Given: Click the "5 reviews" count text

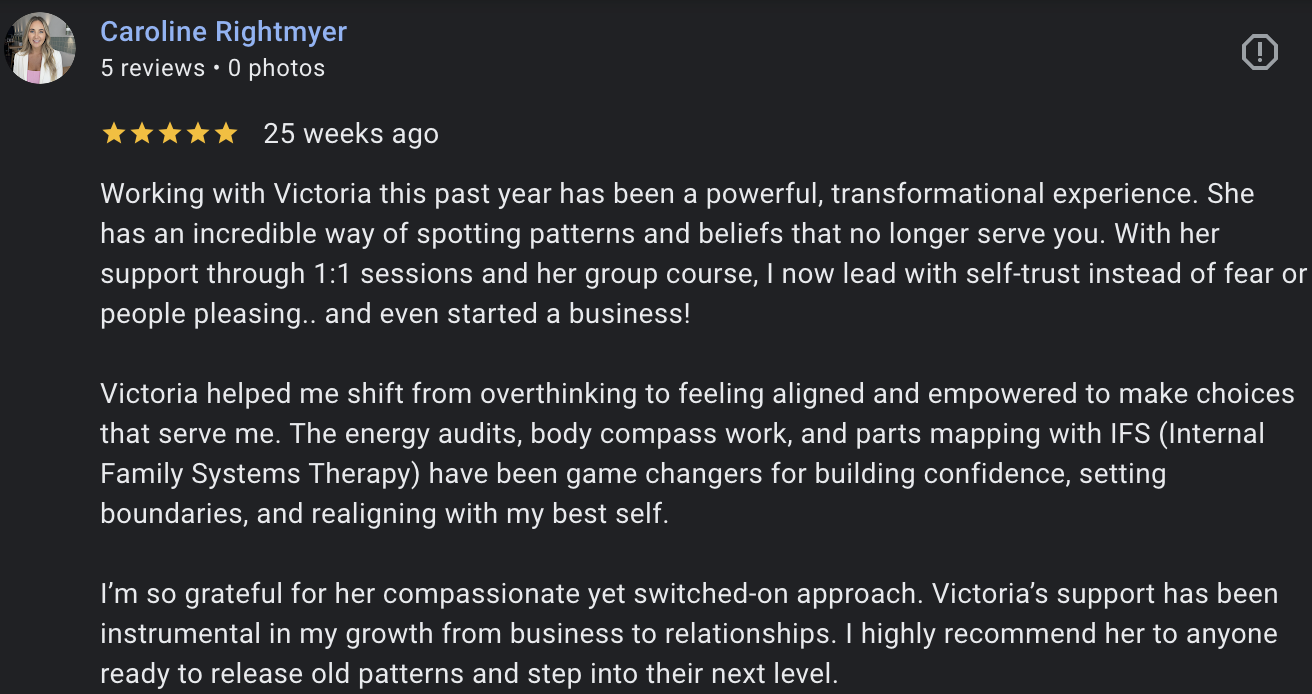Looking at the screenshot, I should point(153,68).
